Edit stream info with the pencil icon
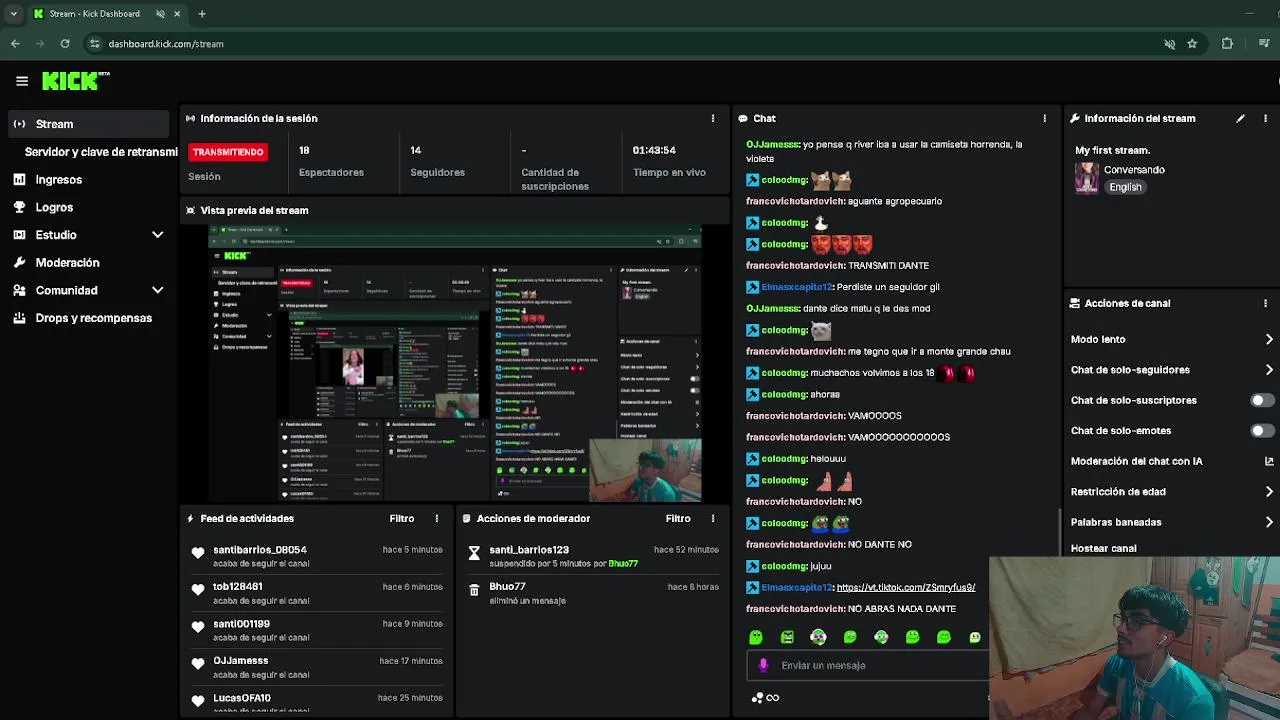 pyautogui.click(x=1240, y=118)
